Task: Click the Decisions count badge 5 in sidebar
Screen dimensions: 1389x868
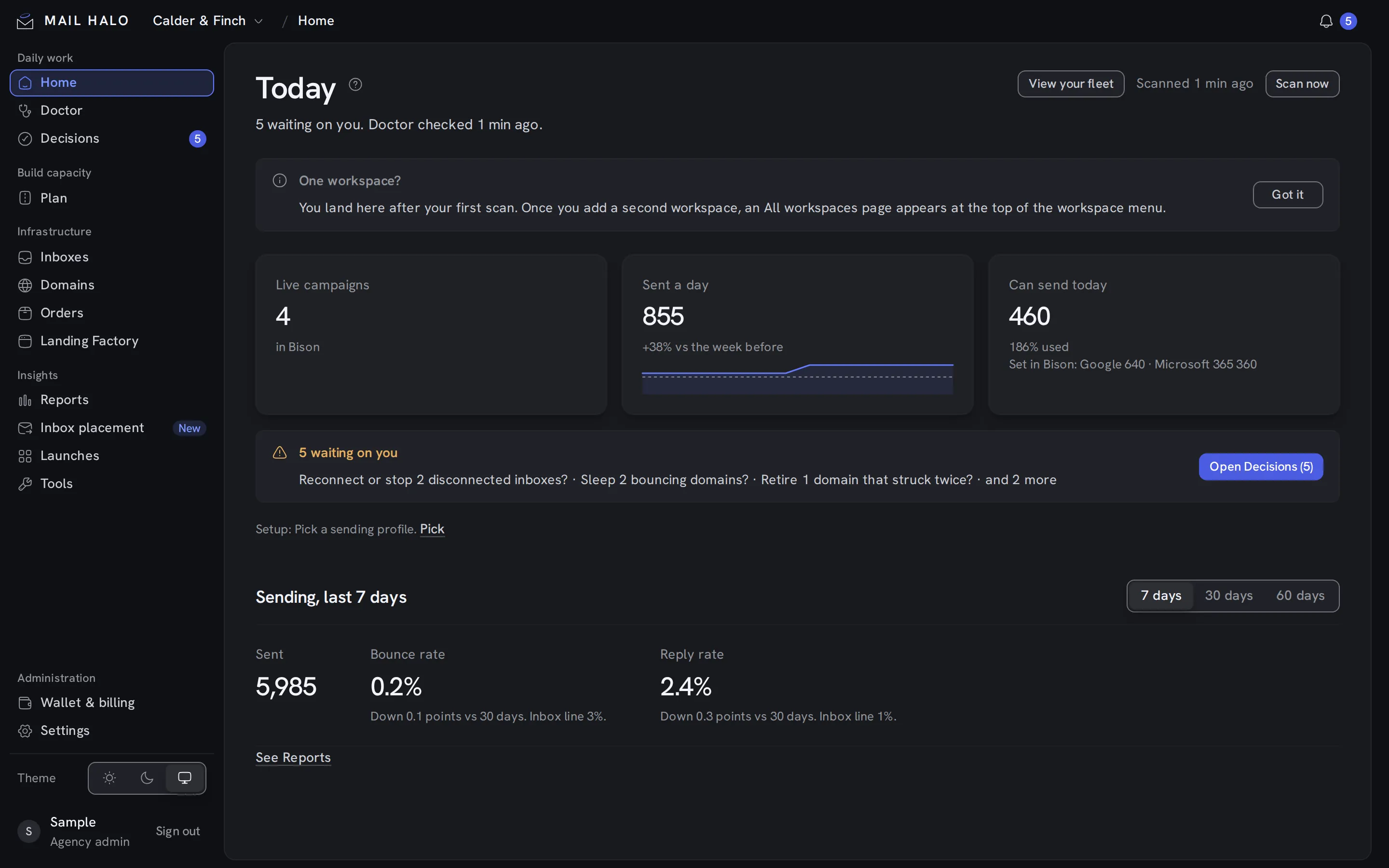Action: click(197, 138)
